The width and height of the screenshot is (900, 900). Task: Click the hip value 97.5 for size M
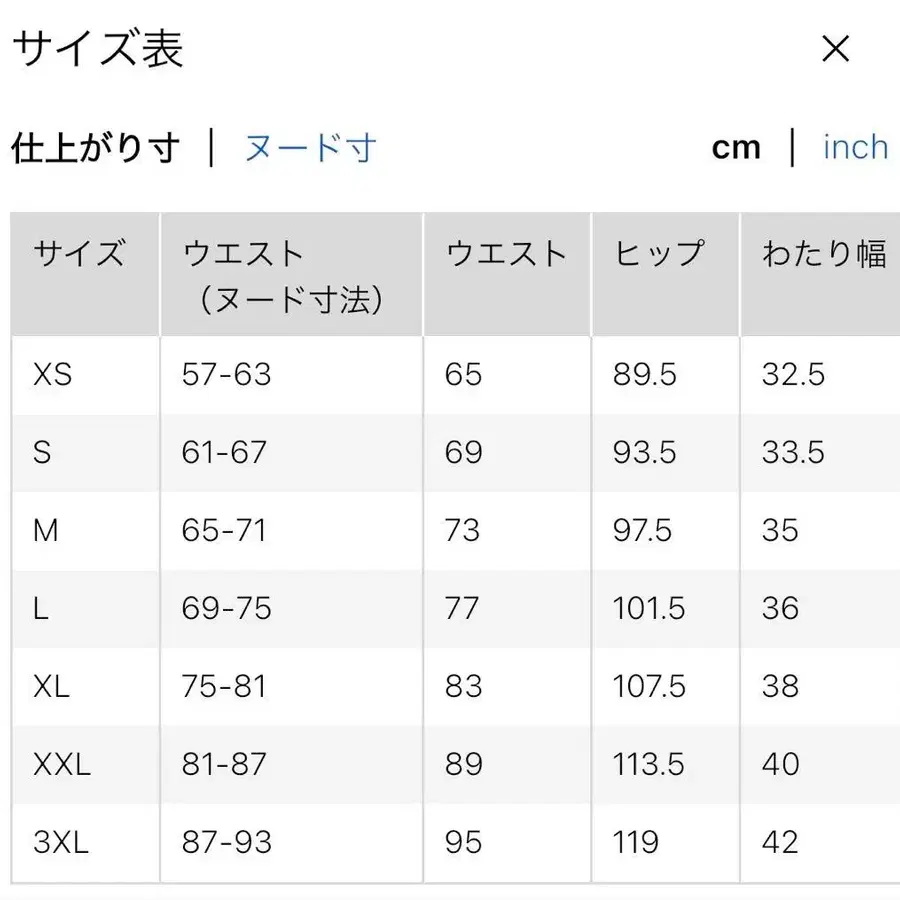pyautogui.click(x=645, y=531)
